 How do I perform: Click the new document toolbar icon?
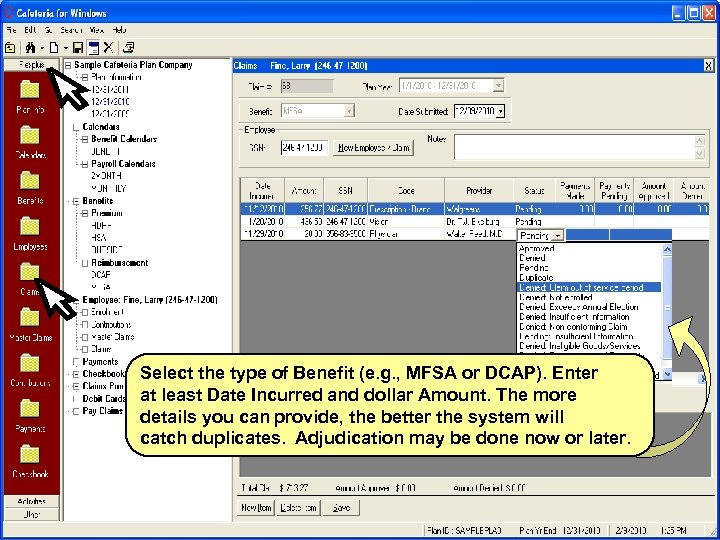[x=54, y=47]
